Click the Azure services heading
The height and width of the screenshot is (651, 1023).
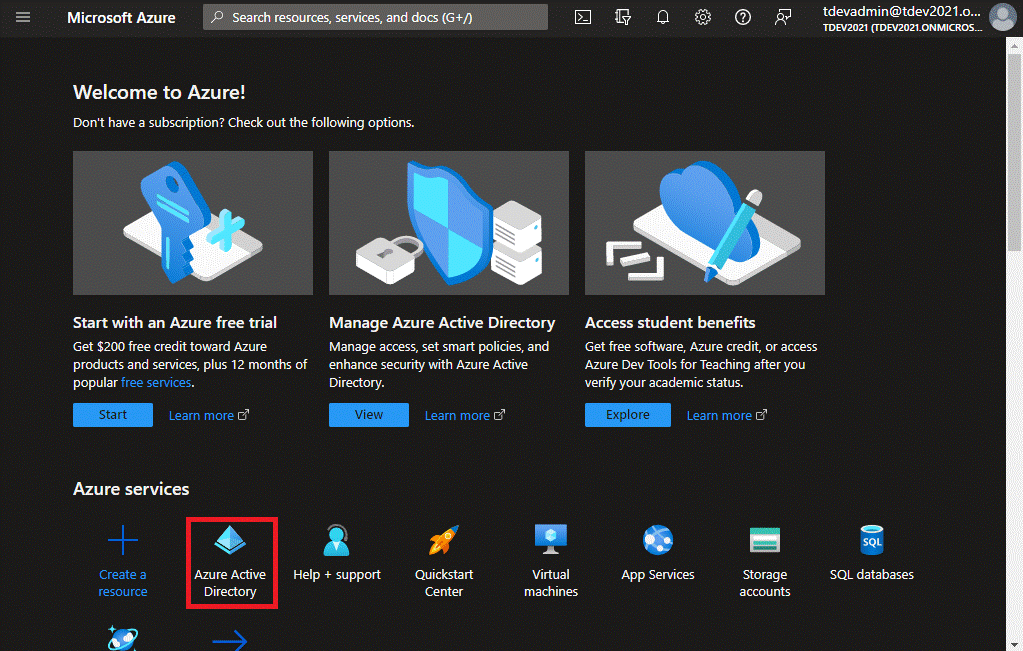tap(131, 489)
